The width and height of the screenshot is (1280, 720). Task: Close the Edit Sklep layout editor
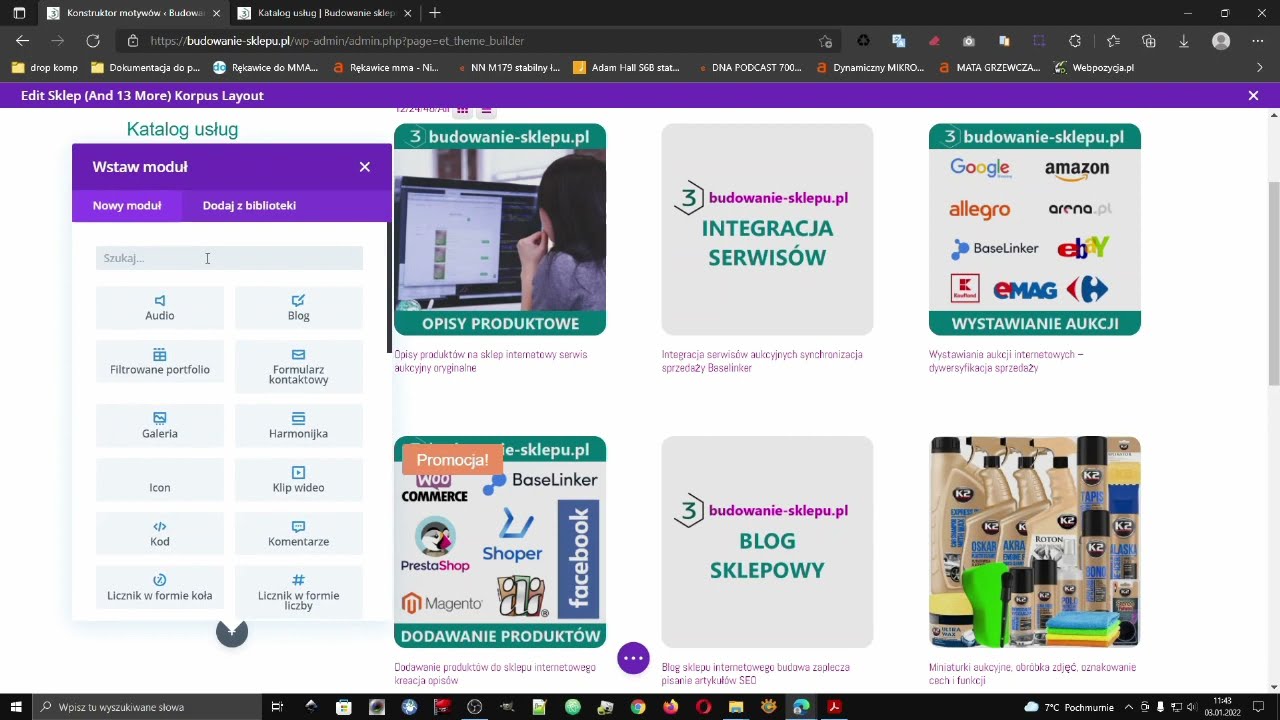tap(1253, 96)
